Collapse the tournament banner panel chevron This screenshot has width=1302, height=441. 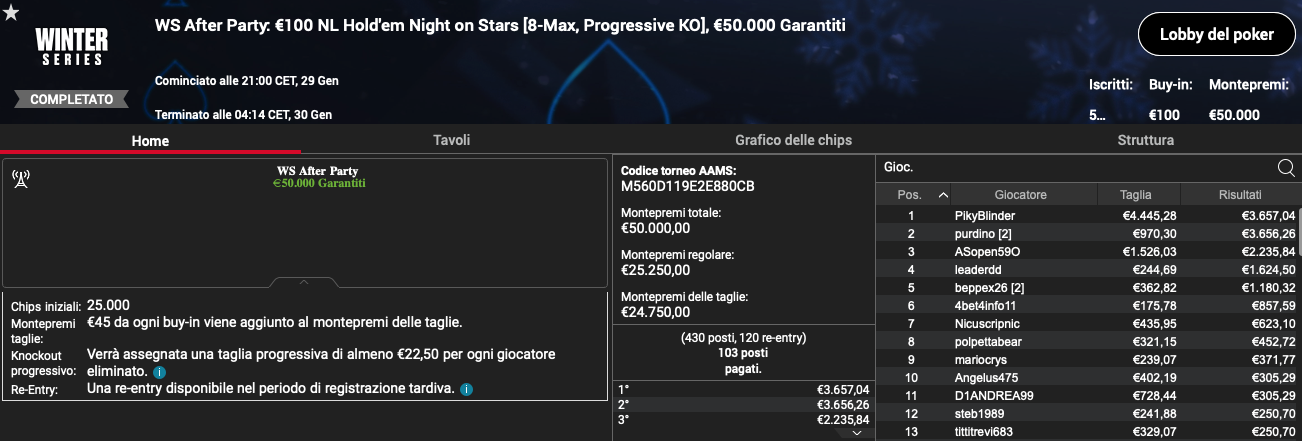pos(305,282)
